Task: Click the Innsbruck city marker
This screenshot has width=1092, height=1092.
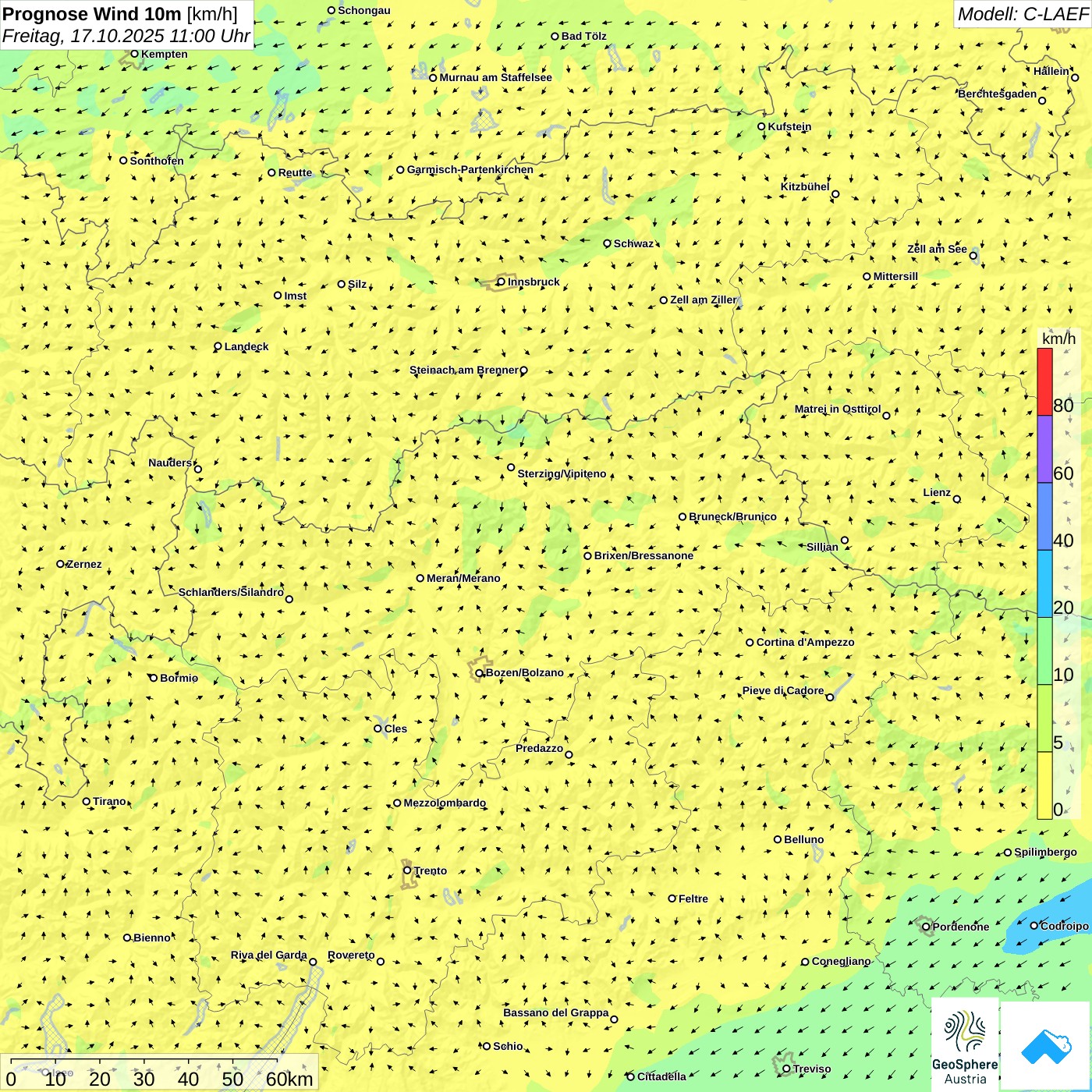Action: click(501, 282)
